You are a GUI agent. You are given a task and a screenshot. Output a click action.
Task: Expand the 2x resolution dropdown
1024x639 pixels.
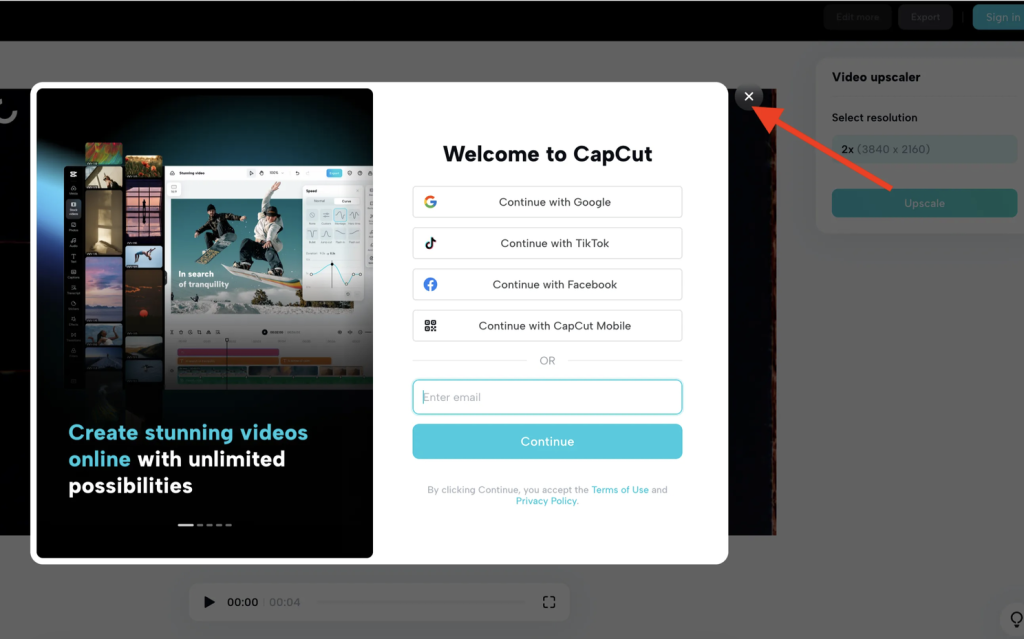click(x=924, y=149)
